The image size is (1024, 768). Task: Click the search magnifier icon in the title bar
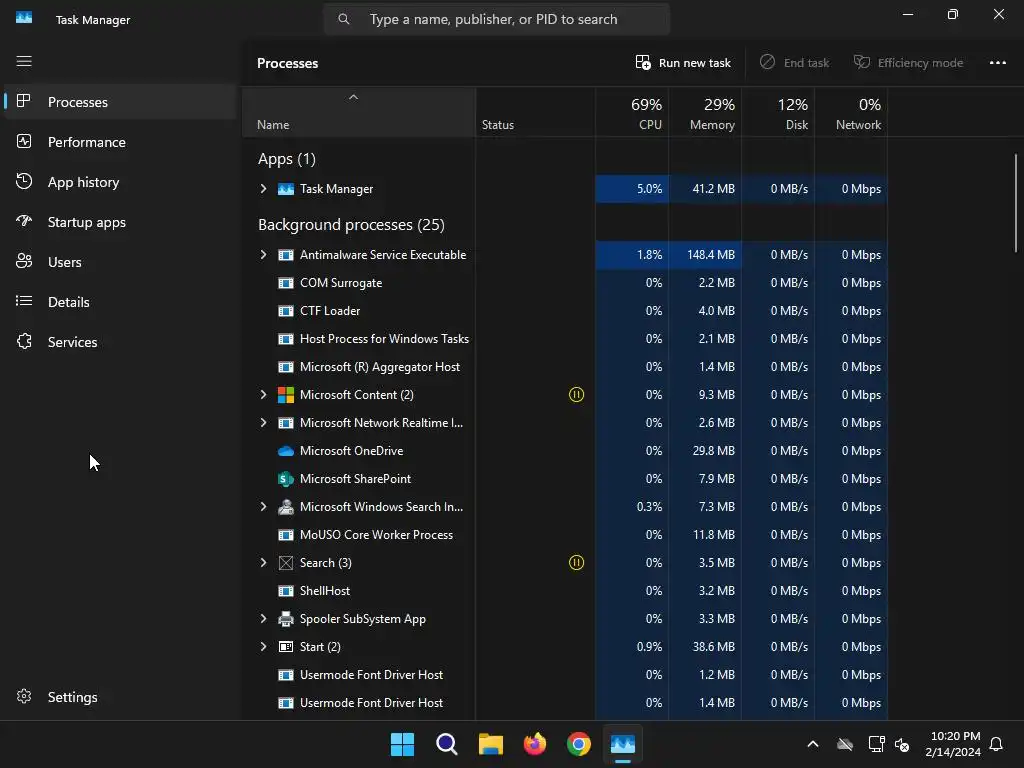click(x=344, y=20)
